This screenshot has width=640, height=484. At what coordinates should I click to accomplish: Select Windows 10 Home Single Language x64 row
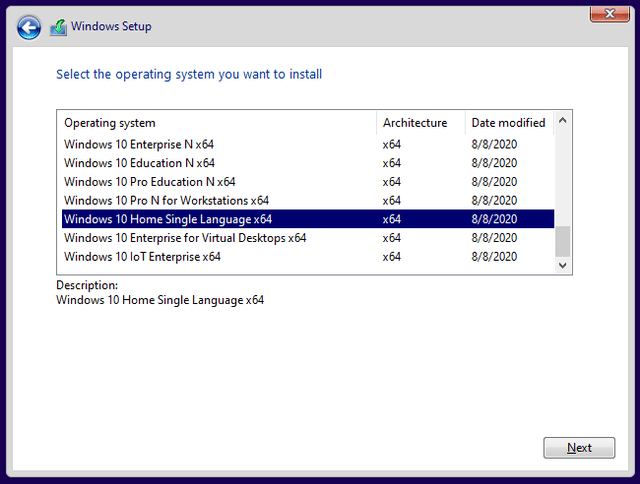pyautogui.click(x=308, y=219)
